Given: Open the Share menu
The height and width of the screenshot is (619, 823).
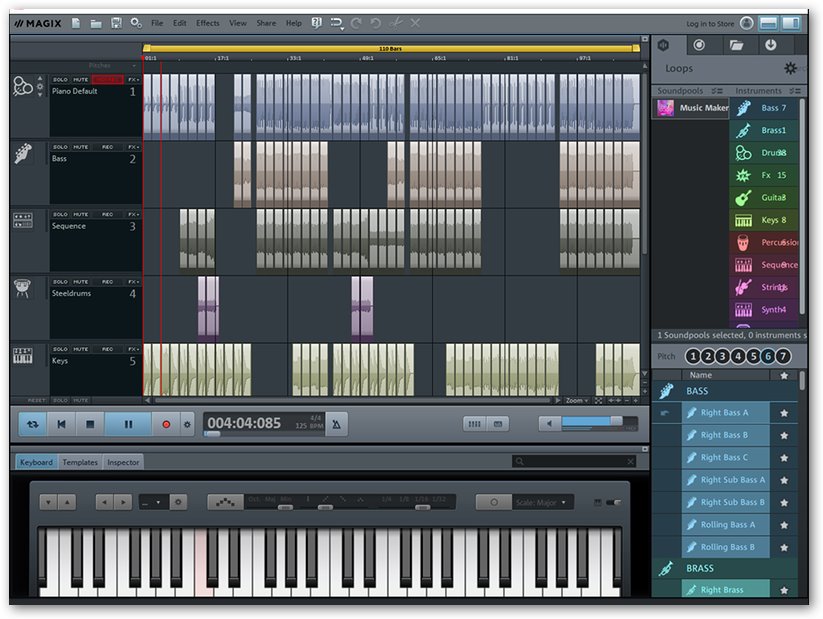Looking at the screenshot, I should [x=266, y=23].
